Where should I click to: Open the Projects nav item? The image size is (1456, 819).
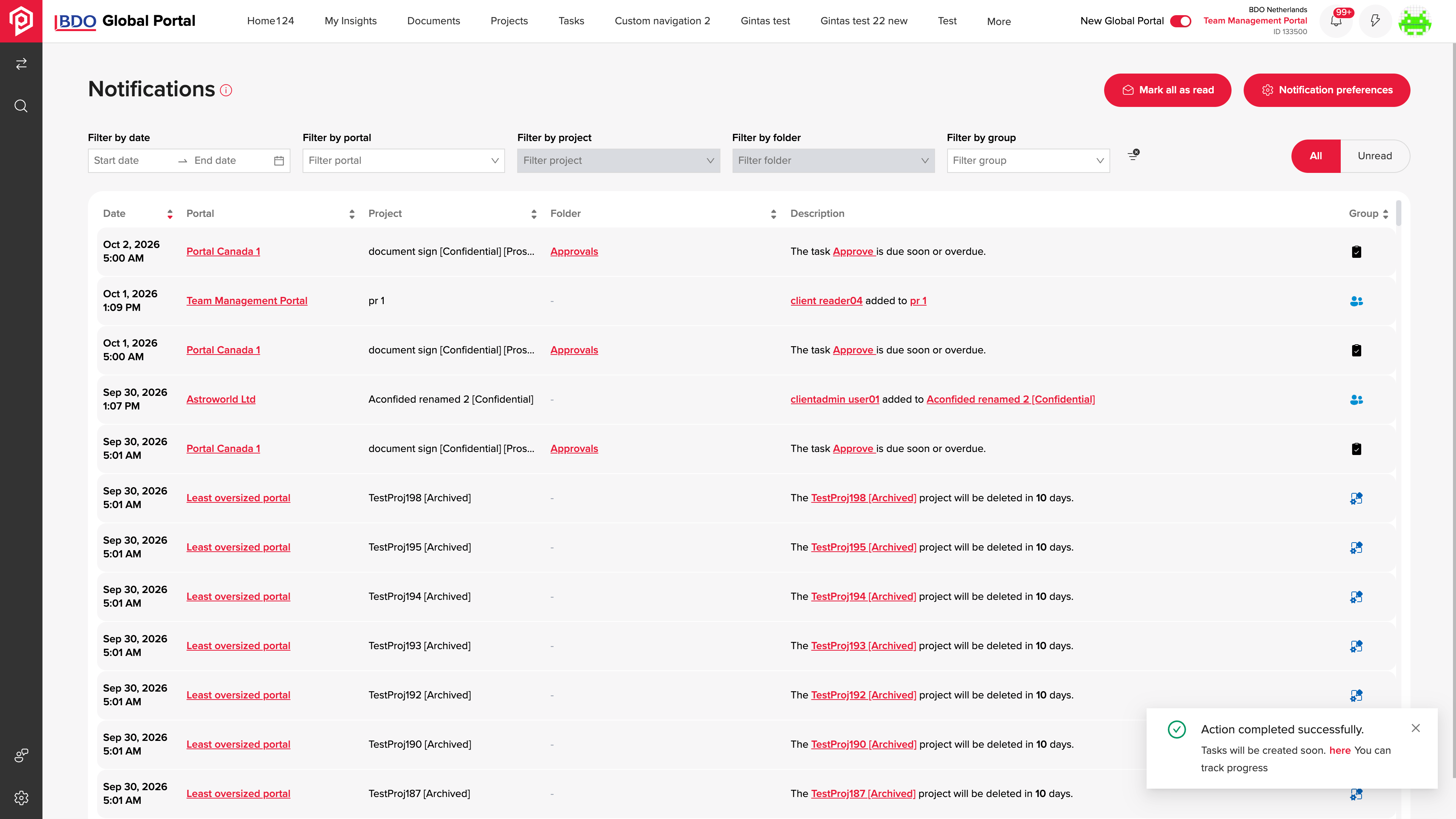(509, 21)
